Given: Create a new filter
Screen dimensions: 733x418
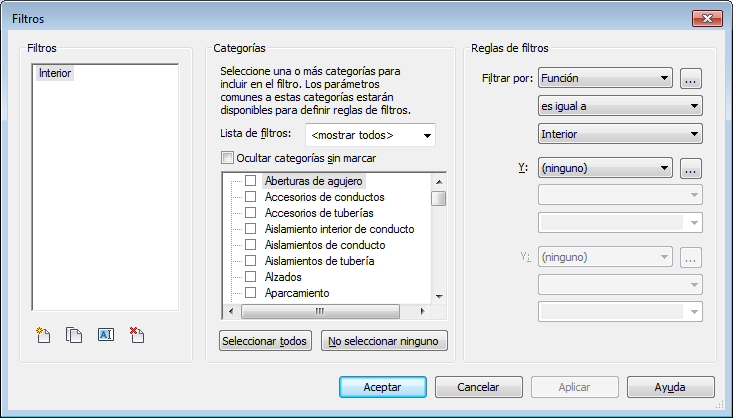Looking at the screenshot, I should 42,336.
